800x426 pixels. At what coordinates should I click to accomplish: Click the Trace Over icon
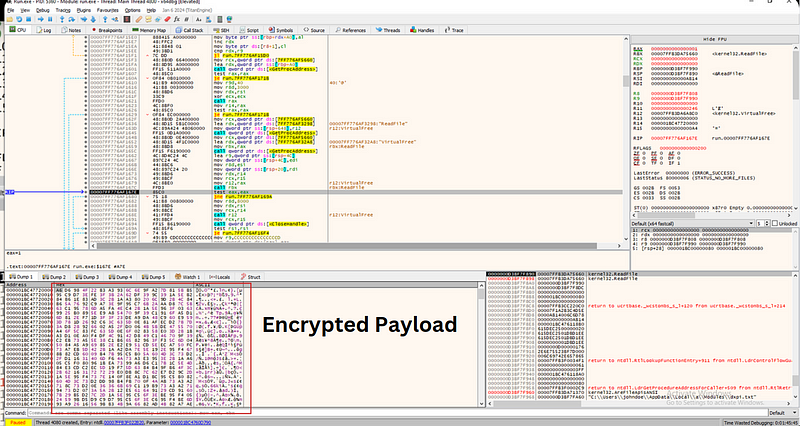pos(93,19)
